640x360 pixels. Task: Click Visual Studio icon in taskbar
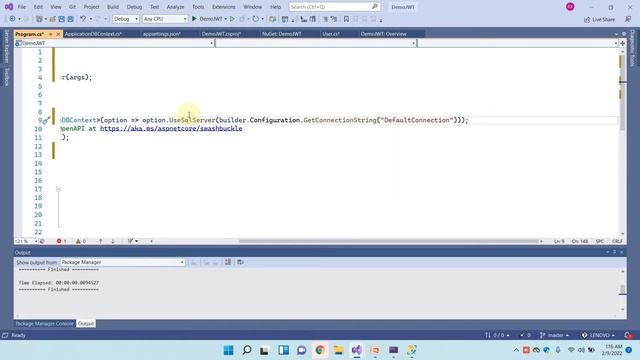click(356, 350)
